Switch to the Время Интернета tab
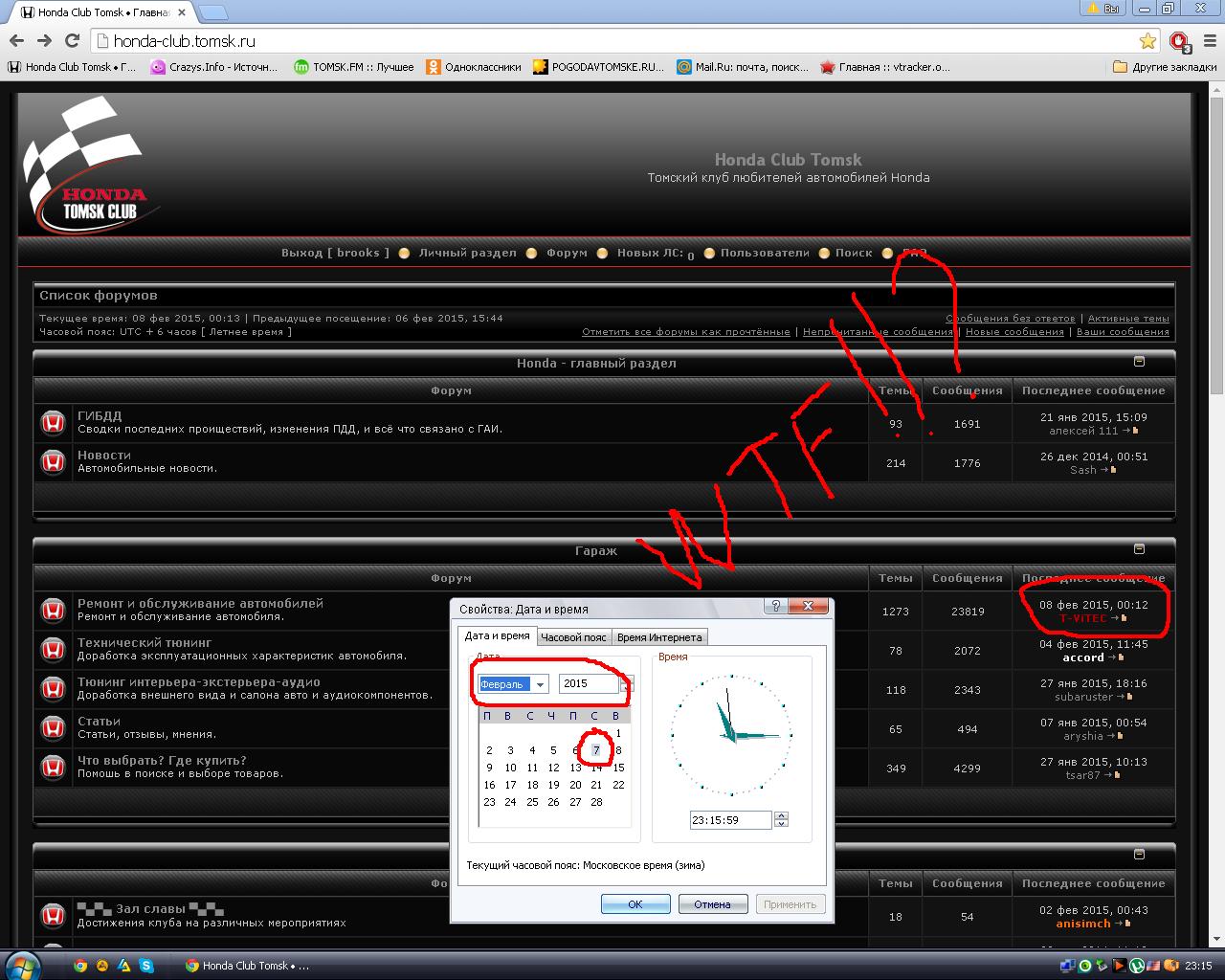Viewport: 1225px width, 980px height. click(x=659, y=637)
